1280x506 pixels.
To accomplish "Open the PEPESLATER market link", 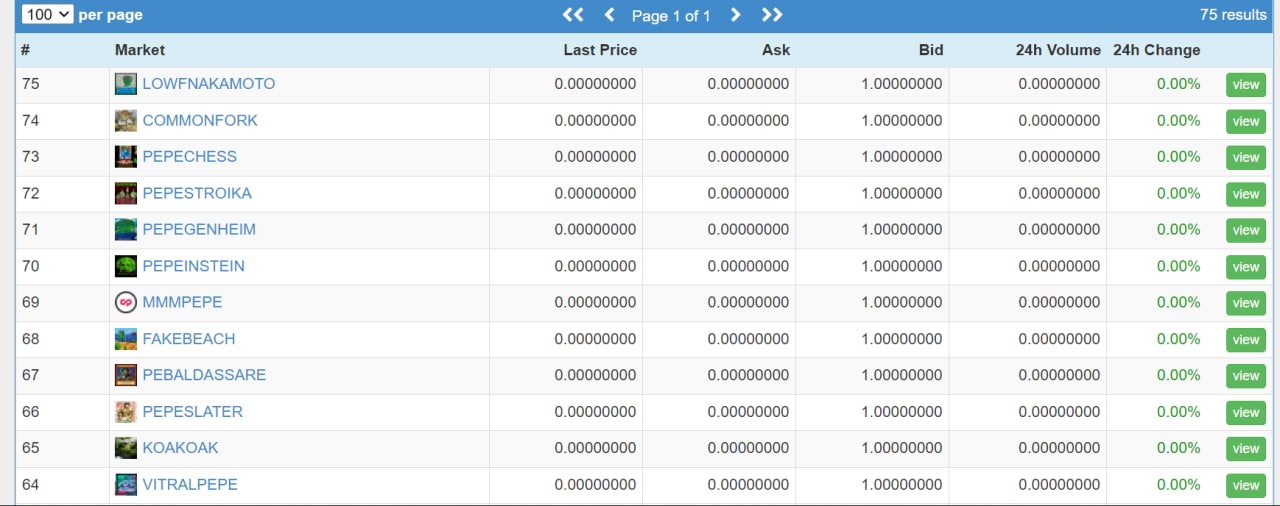I will click(x=193, y=411).
